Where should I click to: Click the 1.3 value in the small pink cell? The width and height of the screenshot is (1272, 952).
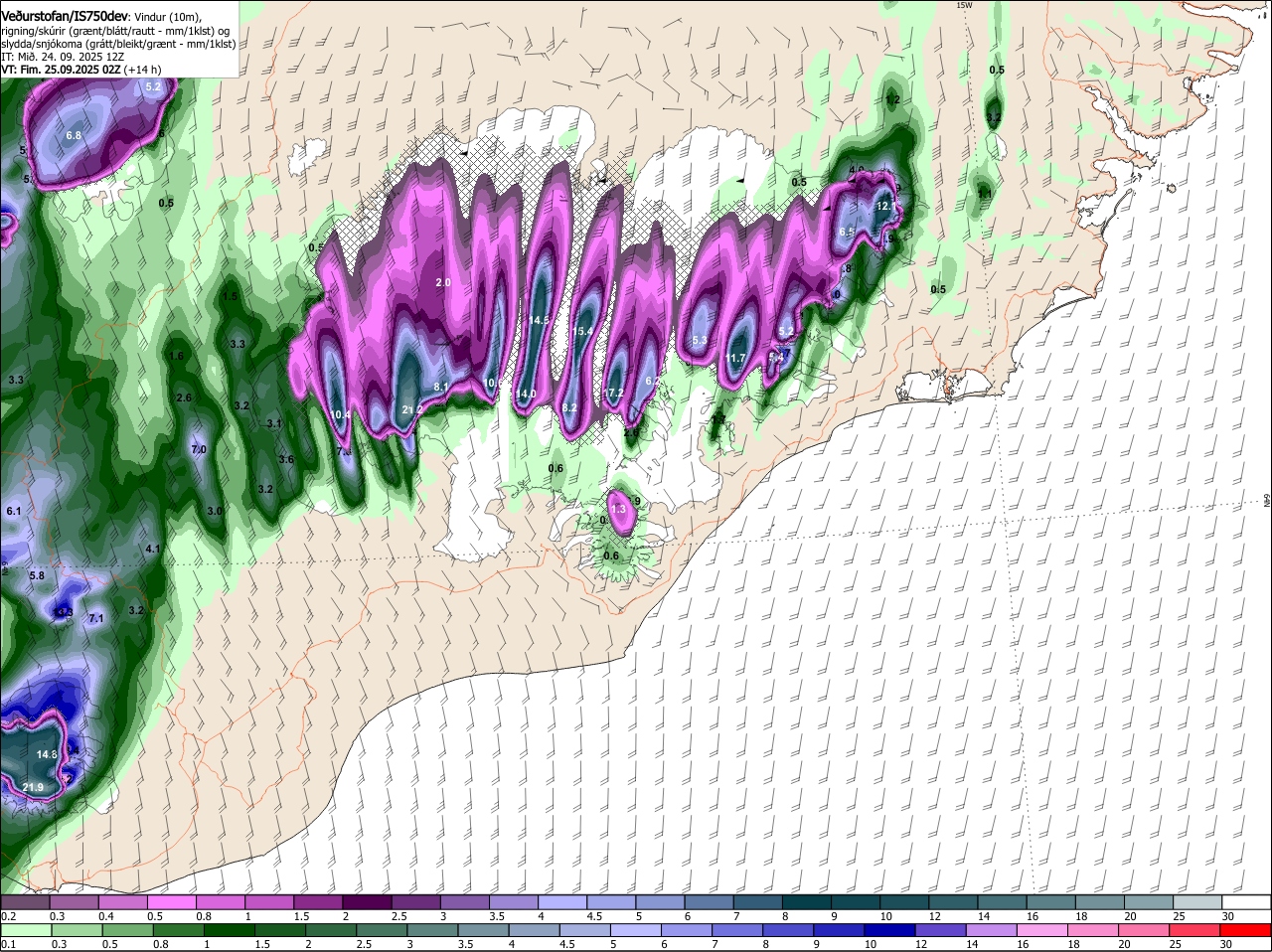619,509
